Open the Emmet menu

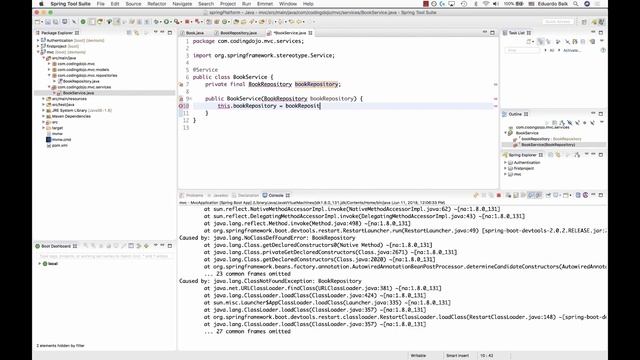click(265, 4)
